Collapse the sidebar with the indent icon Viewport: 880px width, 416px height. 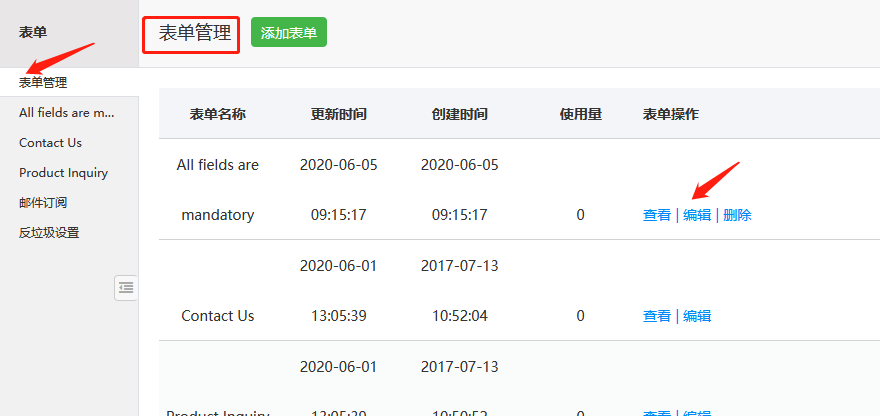point(126,288)
